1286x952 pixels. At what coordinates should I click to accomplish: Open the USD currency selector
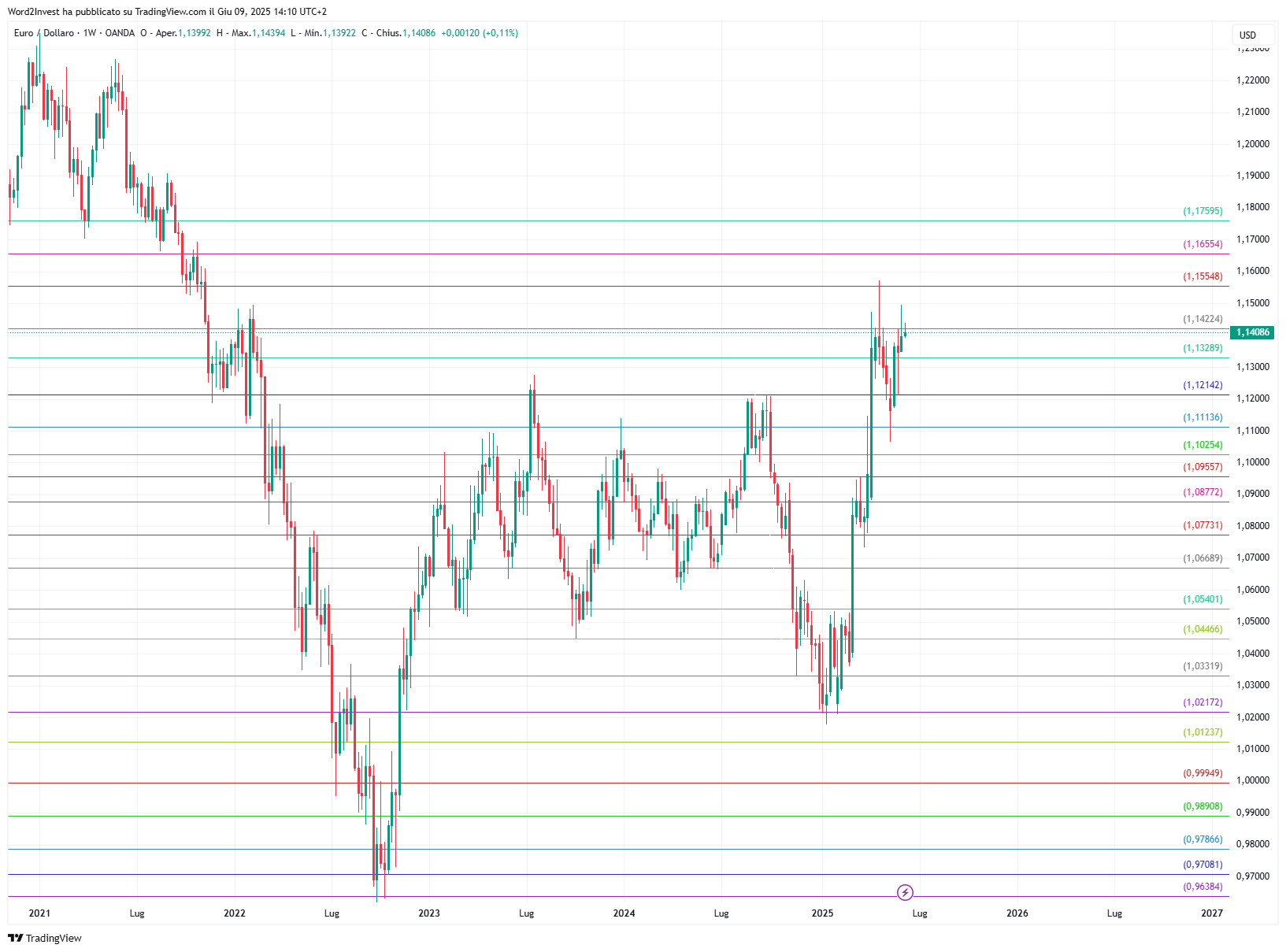(x=1252, y=35)
